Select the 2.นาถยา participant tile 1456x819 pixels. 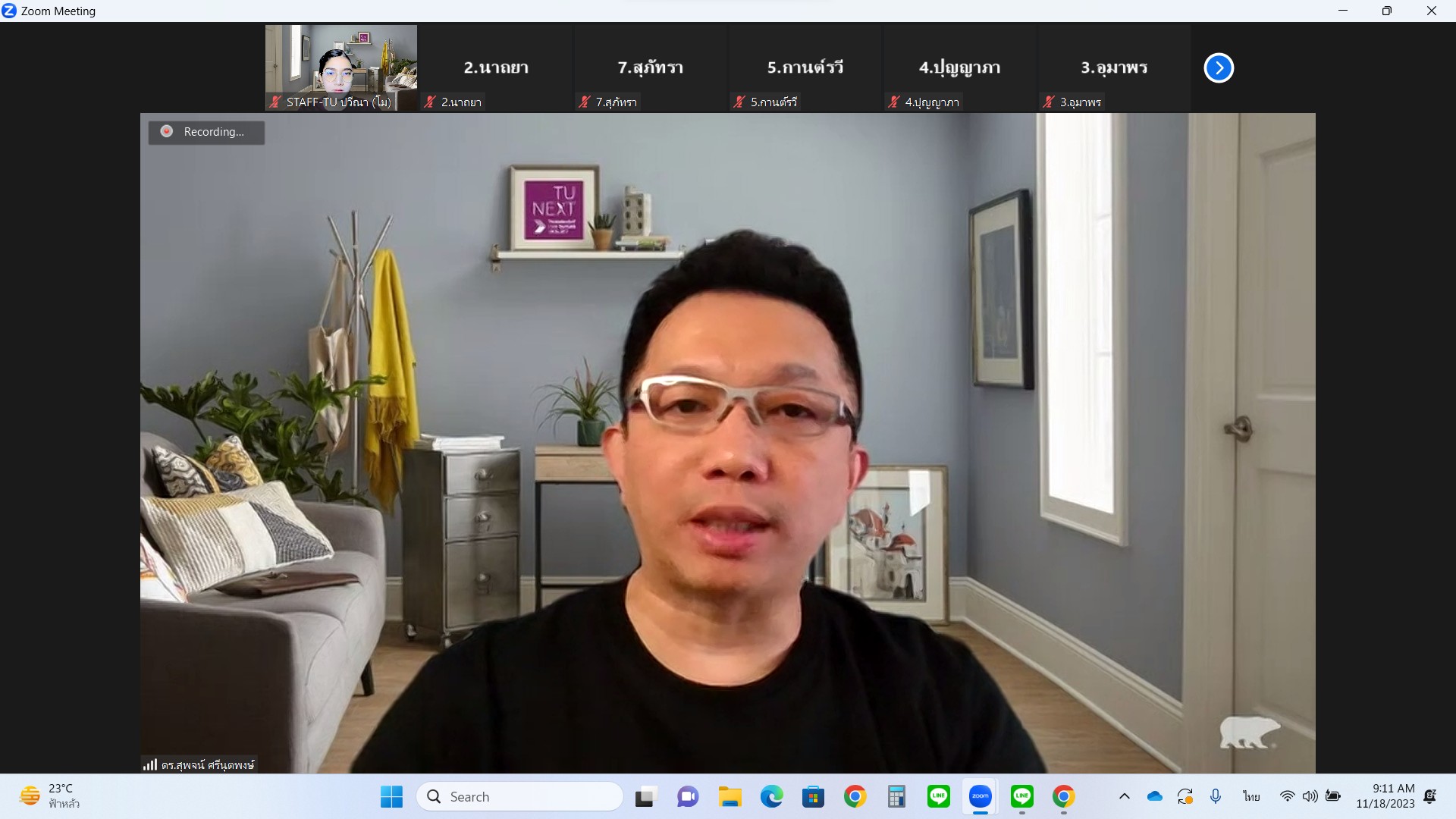pos(496,68)
